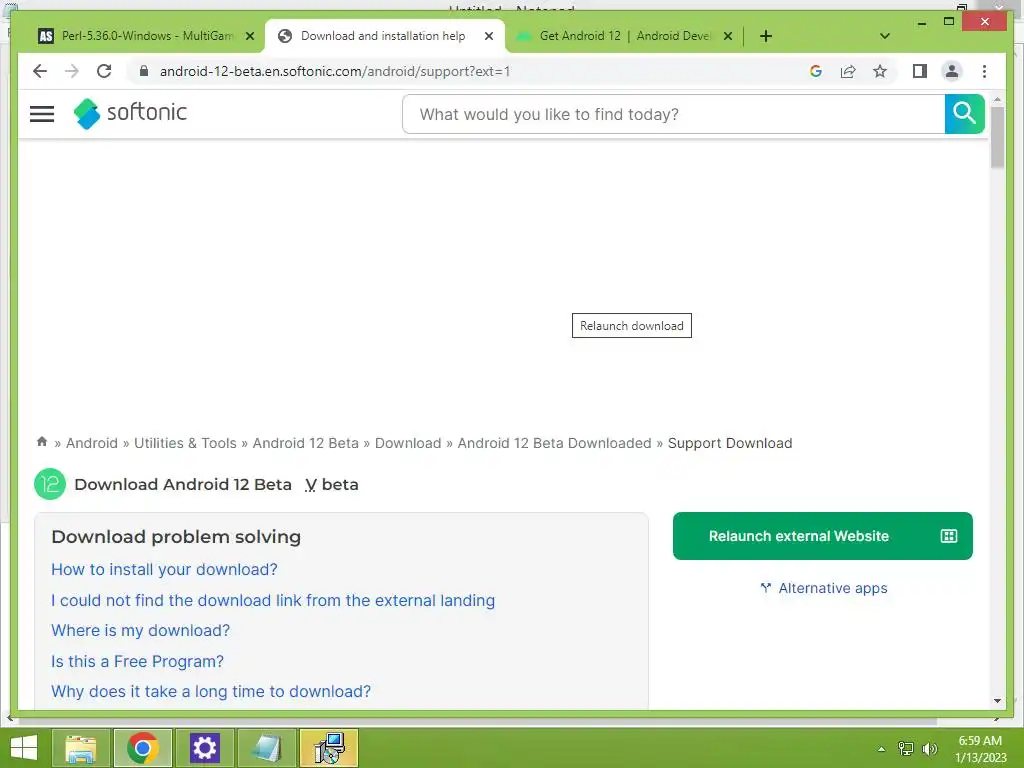
Task: Click the scrollbar down arrow
Action: click(997, 701)
